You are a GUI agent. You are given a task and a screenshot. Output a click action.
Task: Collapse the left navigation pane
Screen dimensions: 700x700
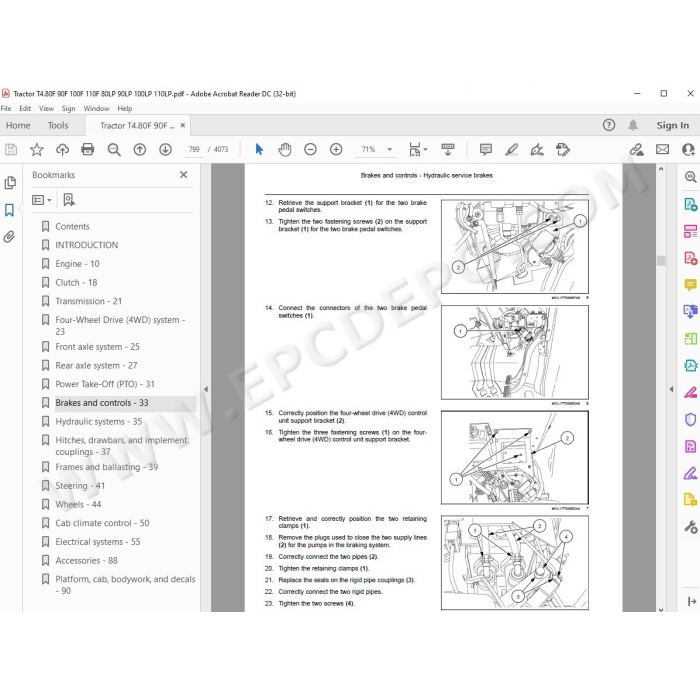point(206,389)
